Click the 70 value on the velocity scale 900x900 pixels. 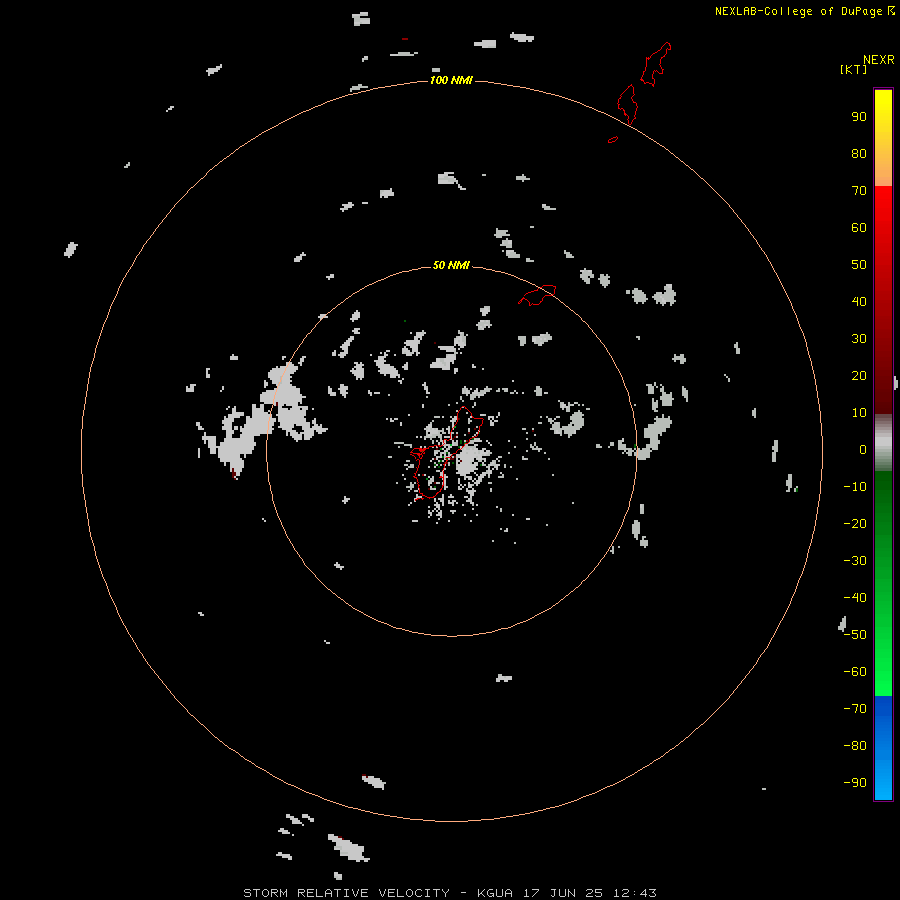(x=859, y=191)
